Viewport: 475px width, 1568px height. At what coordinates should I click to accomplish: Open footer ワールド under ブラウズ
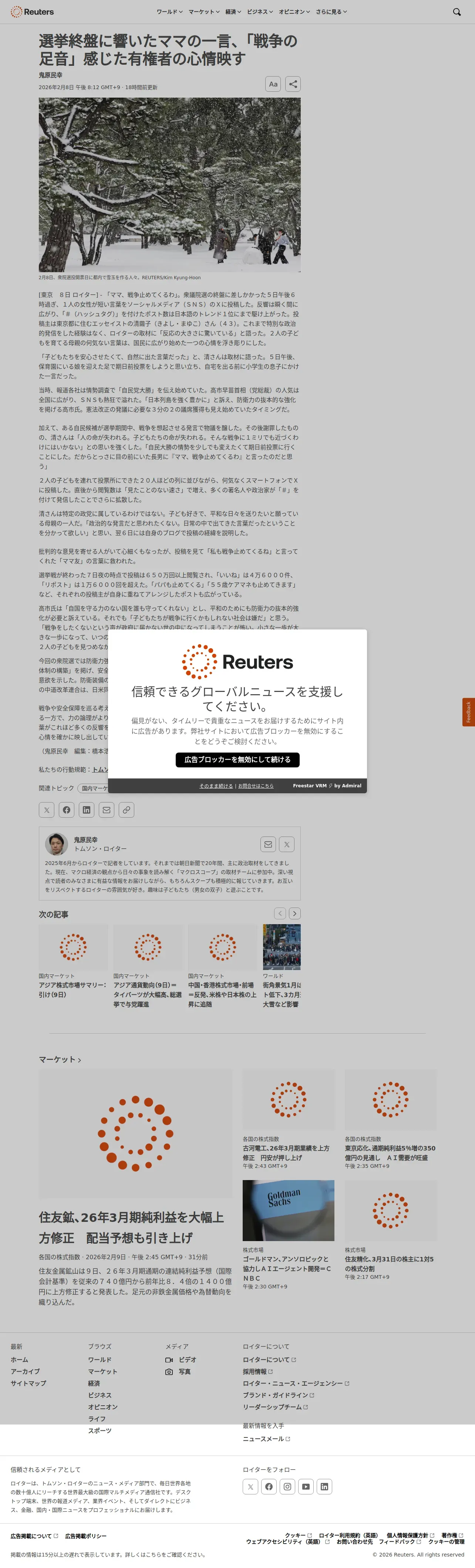[100, 1359]
